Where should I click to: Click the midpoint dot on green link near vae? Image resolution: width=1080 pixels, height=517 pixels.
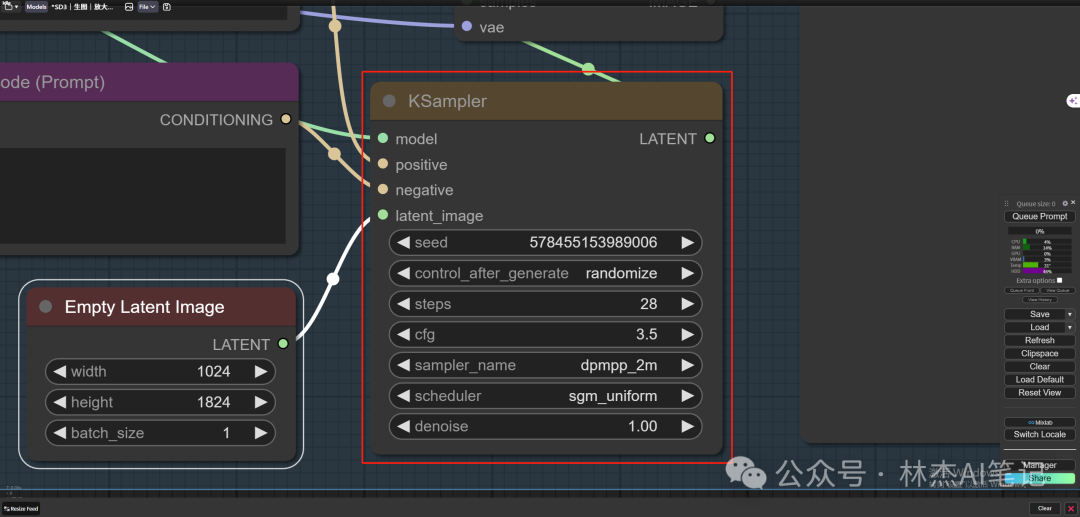coord(588,68)
